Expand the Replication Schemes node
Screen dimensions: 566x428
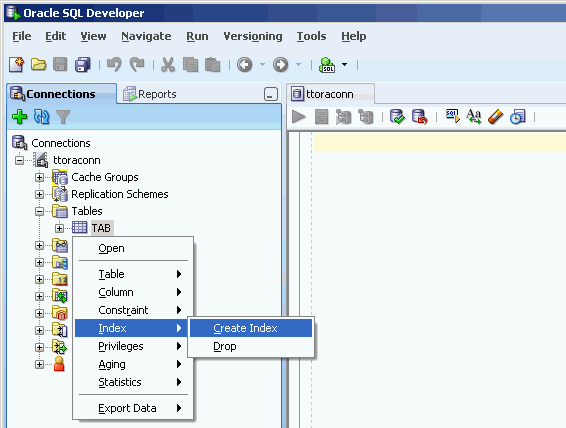(x=39, y=194)
